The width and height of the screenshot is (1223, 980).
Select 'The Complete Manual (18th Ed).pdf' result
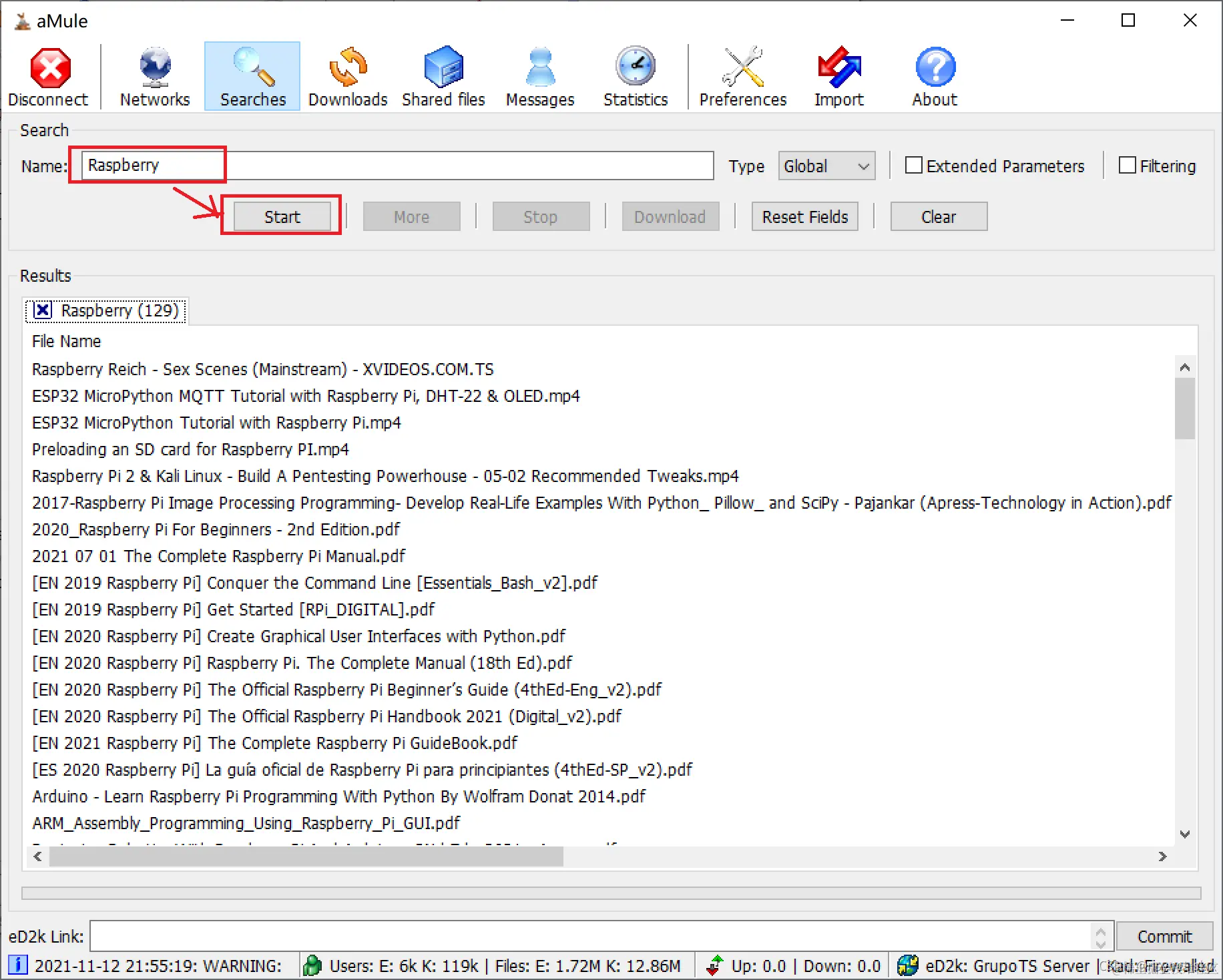tap(302, 663)
